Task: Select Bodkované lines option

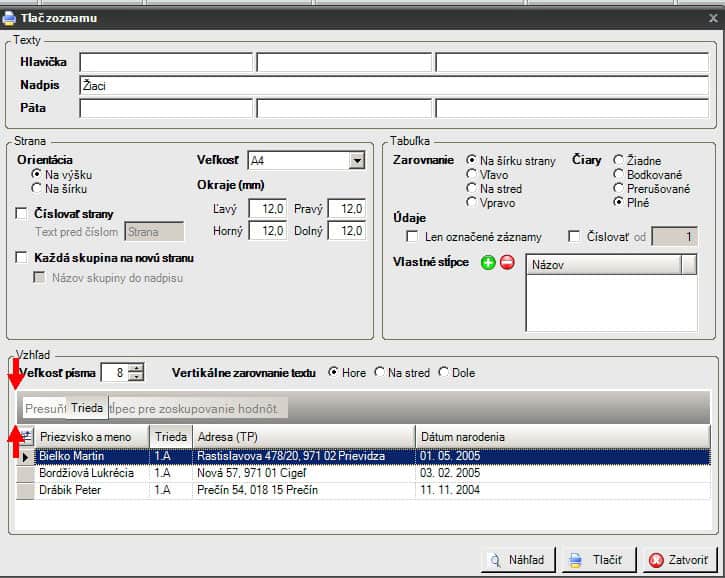Action: tap(618, 174)
